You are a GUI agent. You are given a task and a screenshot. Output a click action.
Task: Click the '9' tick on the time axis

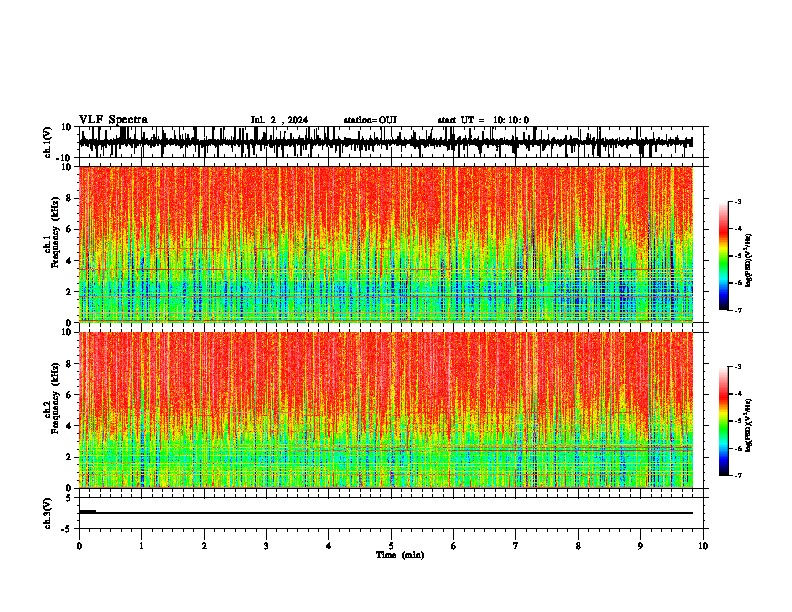[640, 546]
